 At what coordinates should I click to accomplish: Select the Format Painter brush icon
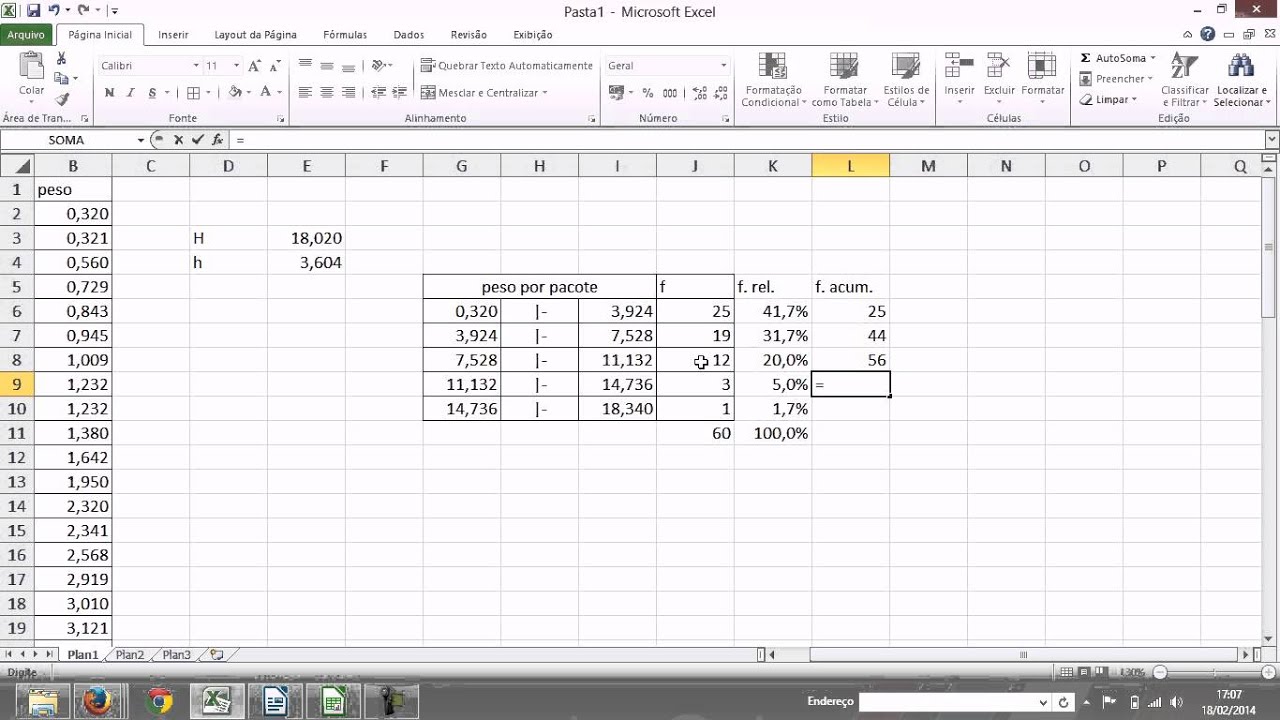pyautogui.click(x=62, y=99)
